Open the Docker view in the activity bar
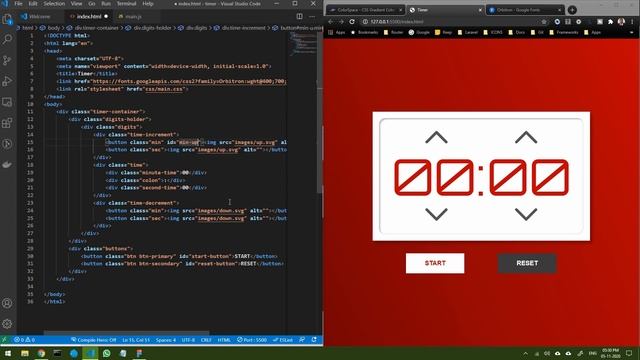640x360 pixels. 7,164
